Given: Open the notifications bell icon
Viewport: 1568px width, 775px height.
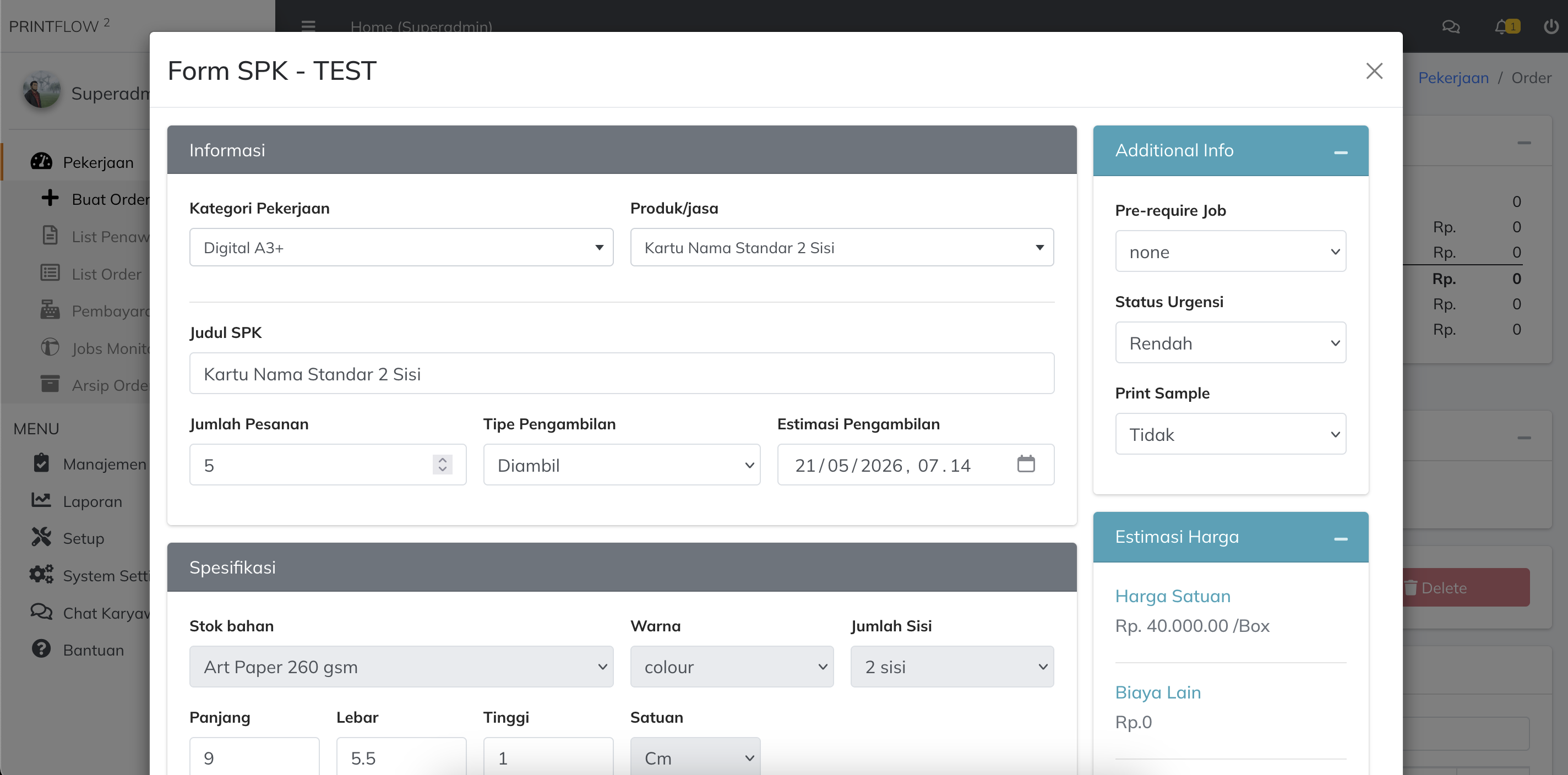Looking at the screenshot, I should 1501,27.
